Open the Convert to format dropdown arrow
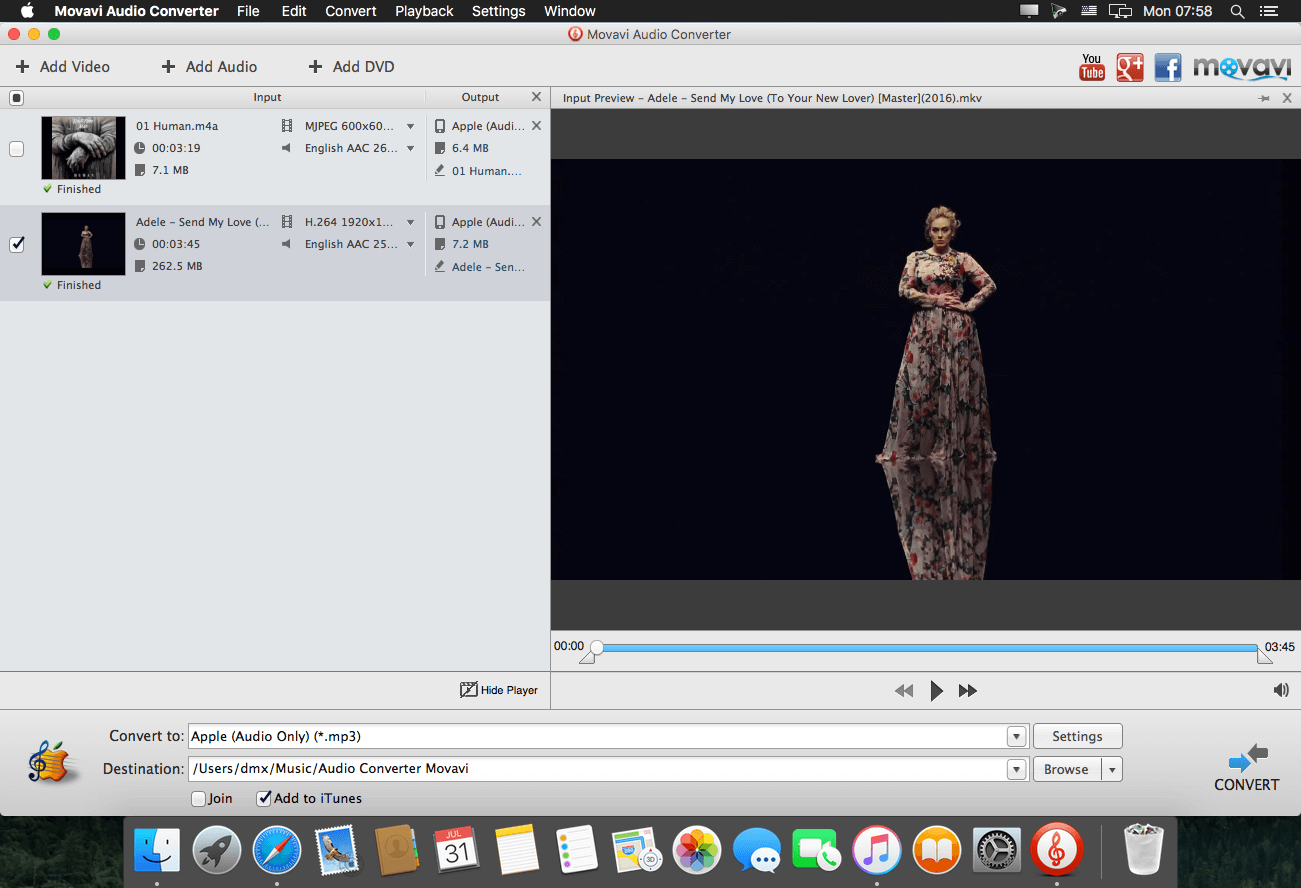 point(1017,736)
